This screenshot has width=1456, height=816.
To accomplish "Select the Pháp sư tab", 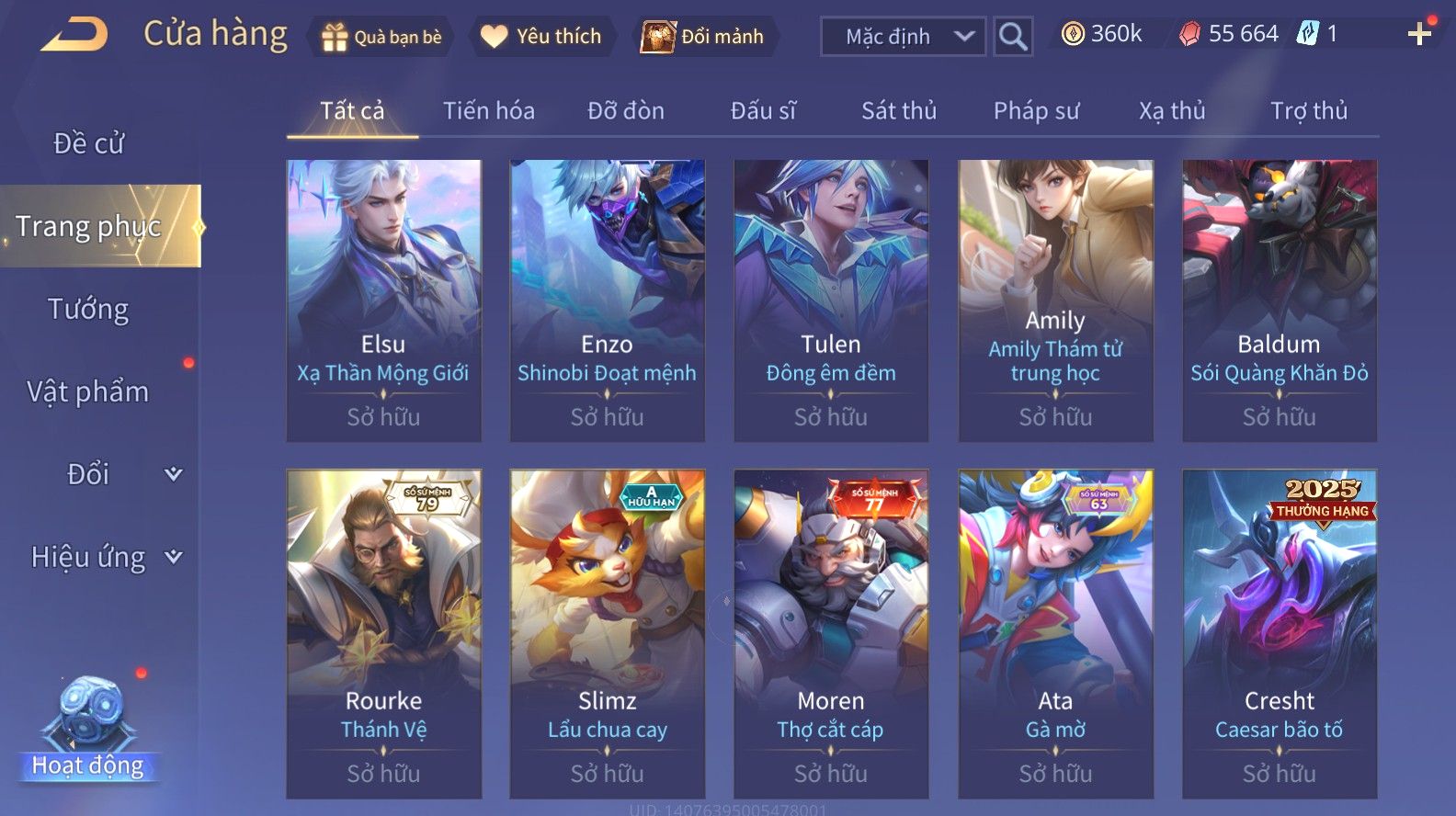I will (1036, 111).
